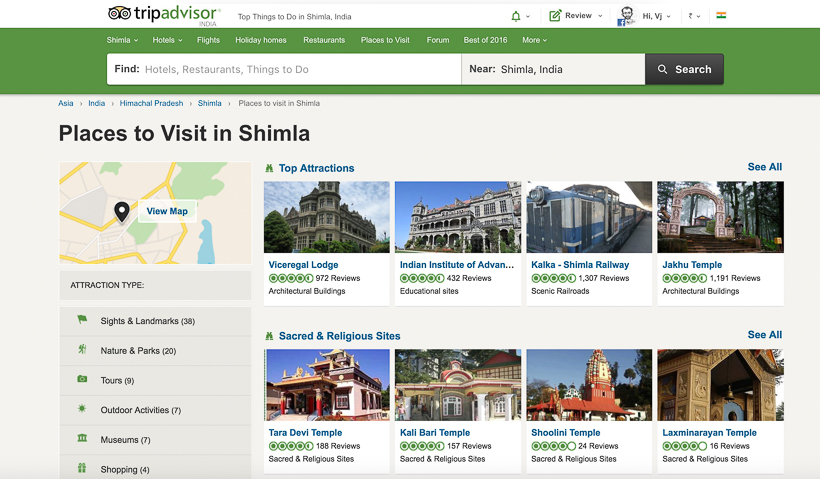
Task: Open the Viceregal Lodge photo thumbnail
Action: (327, 217)
